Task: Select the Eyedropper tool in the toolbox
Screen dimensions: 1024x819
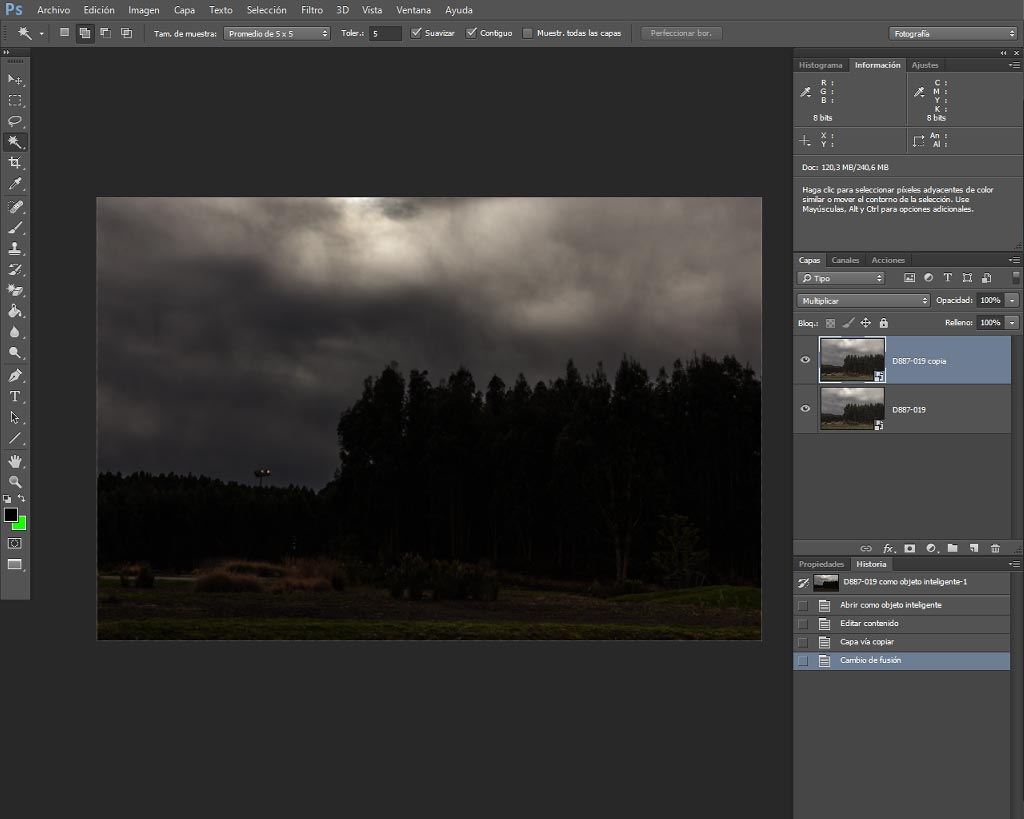Action: (15, 184)
